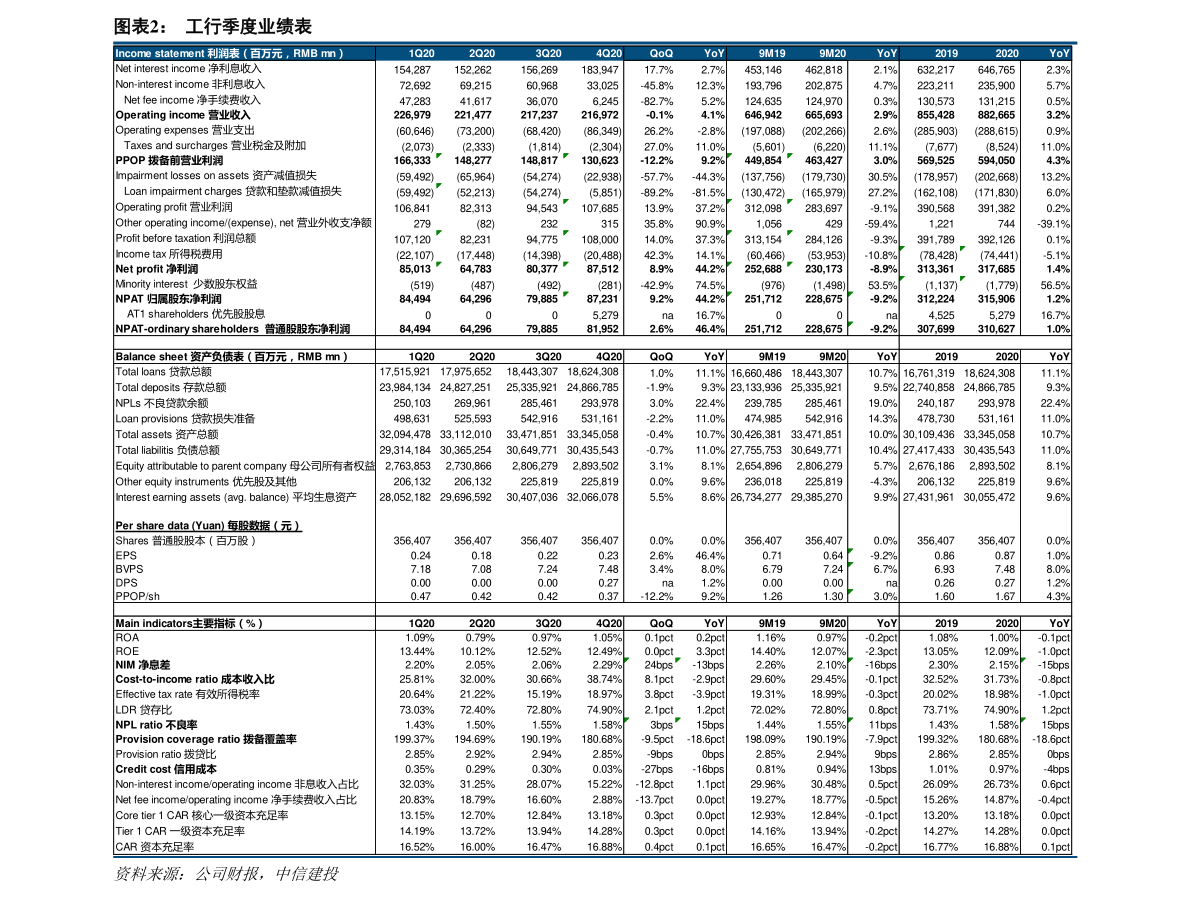Click the 1.58% ratio cell
The image size is (1191, 902).
tap(1002, 725)
